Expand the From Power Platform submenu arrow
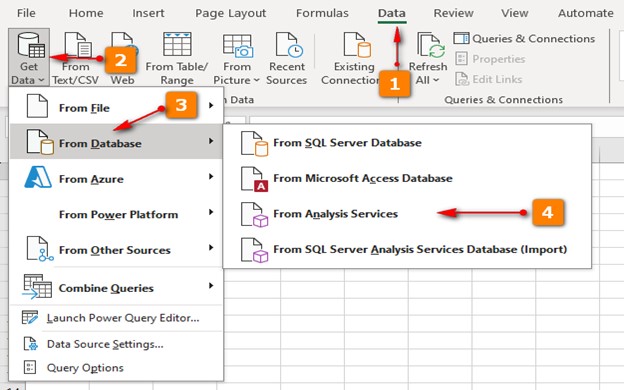The height and width of the screenshot is (390, 624). pyautogui.click(x=211, y=212)
